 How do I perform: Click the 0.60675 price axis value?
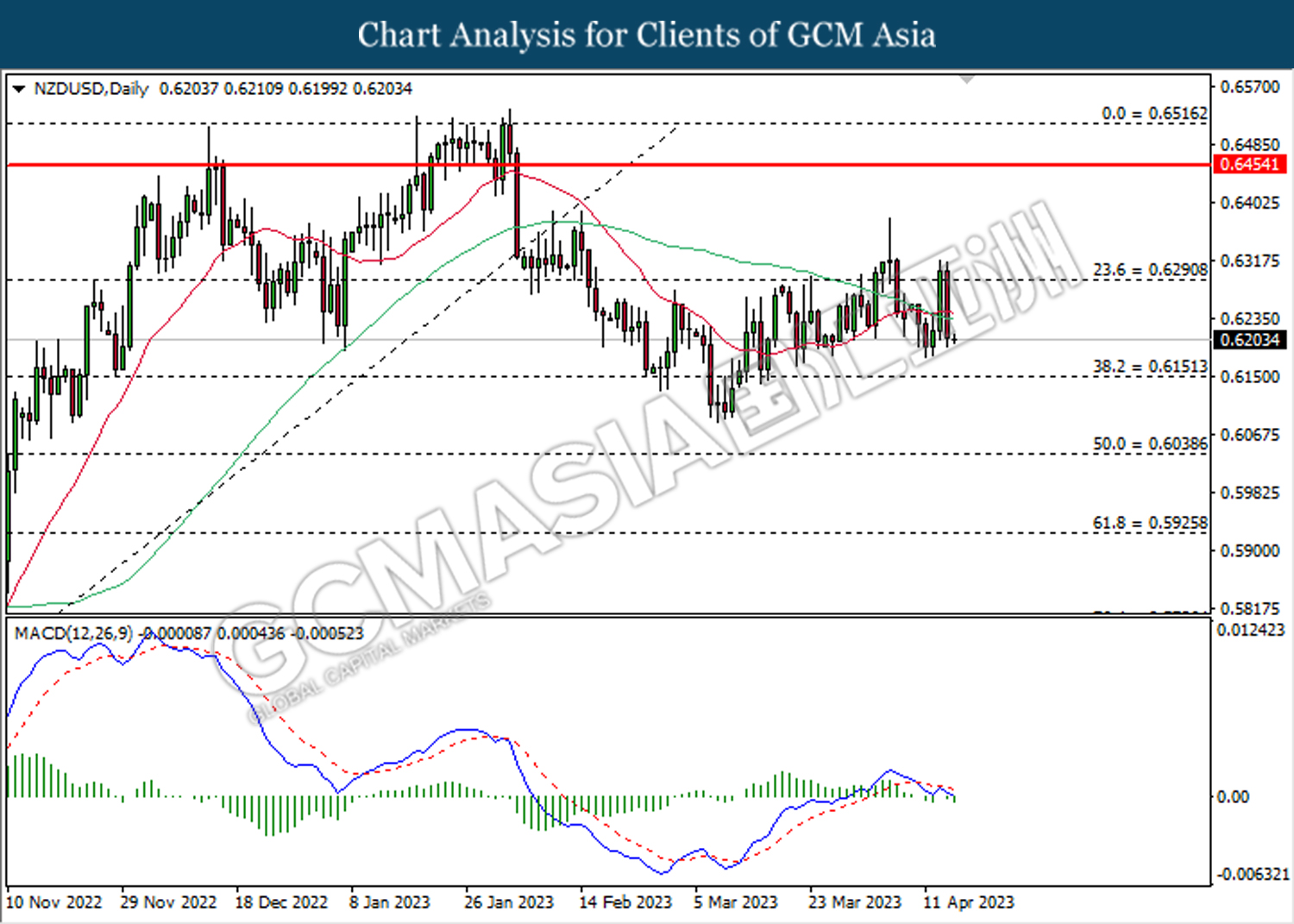pos(1250,435)
